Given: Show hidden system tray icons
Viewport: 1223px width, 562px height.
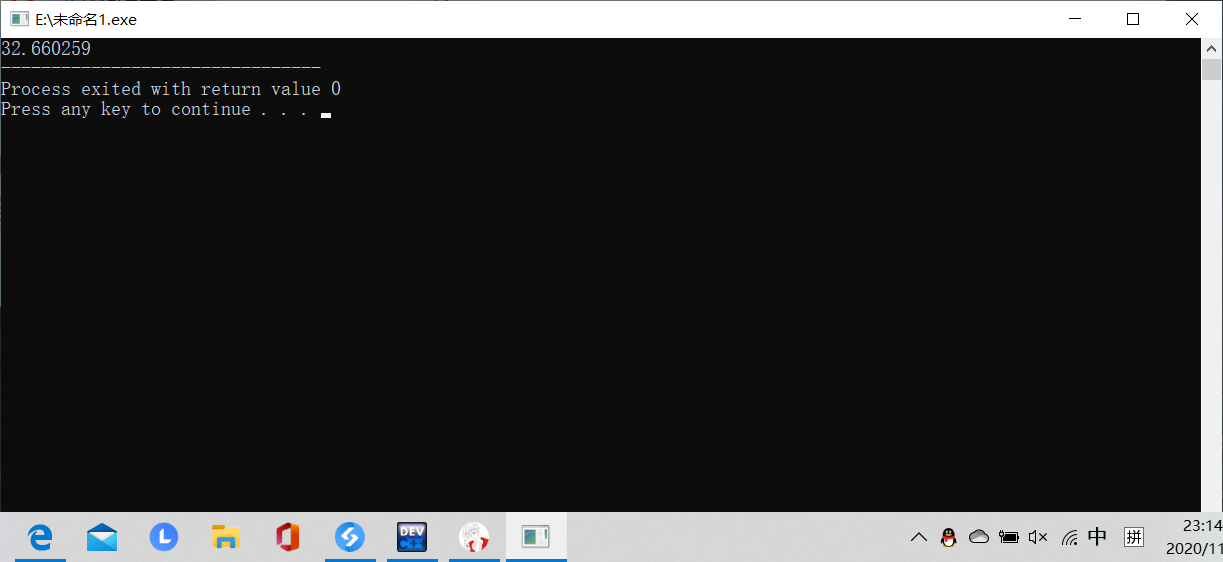Looking at the screenshot, I should pyautogui.click(x=918, y=538).
